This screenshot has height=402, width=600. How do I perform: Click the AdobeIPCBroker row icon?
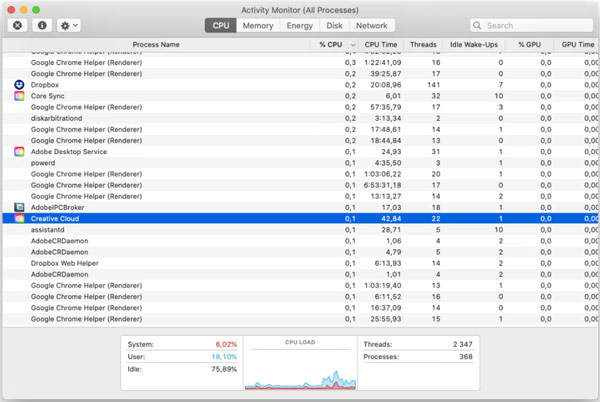tap(19, 207)
